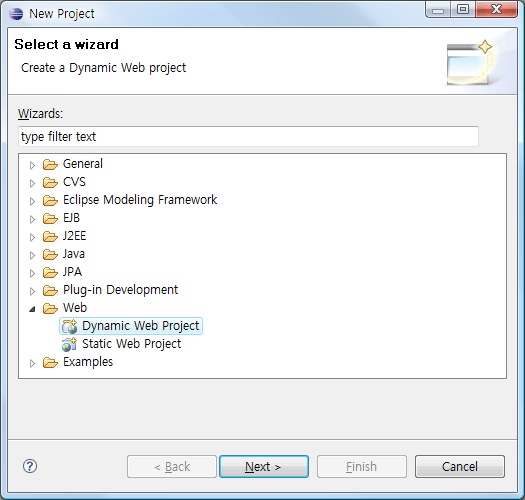Click the Next button
525x500 pixels.
point(264,466)
